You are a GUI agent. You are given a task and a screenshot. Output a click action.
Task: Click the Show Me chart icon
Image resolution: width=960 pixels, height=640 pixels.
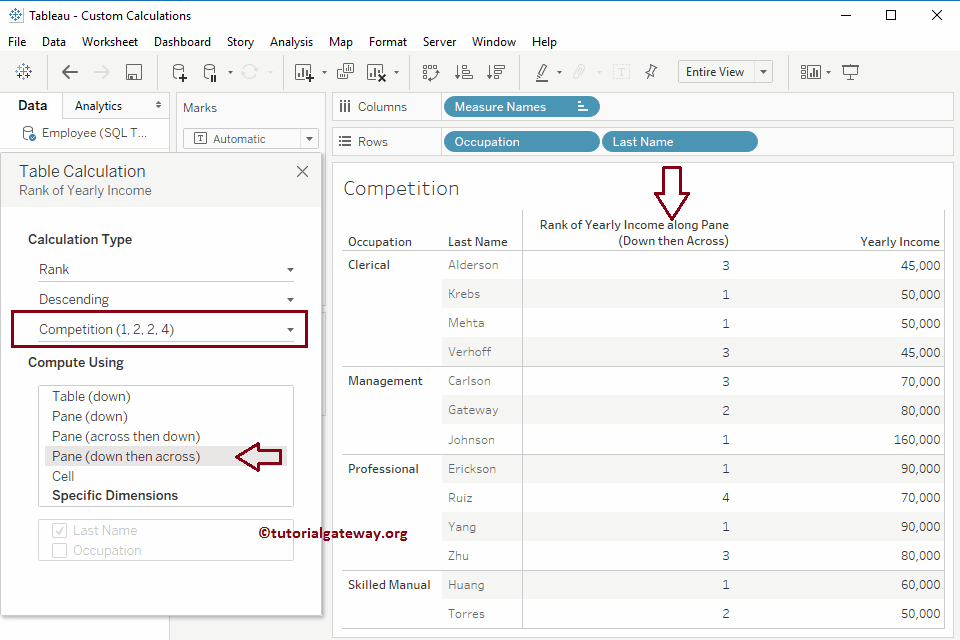(810, 72)
